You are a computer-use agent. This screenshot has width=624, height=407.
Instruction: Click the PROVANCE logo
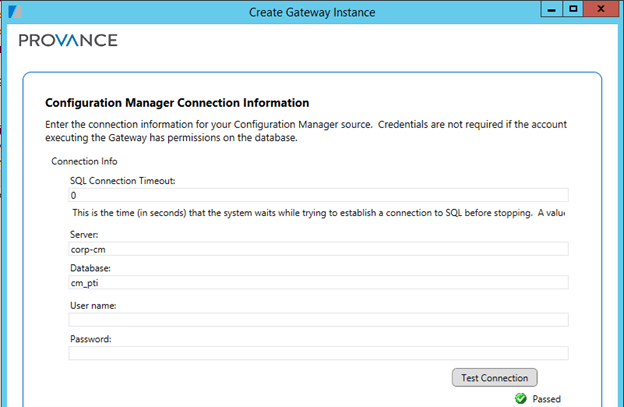68,40
